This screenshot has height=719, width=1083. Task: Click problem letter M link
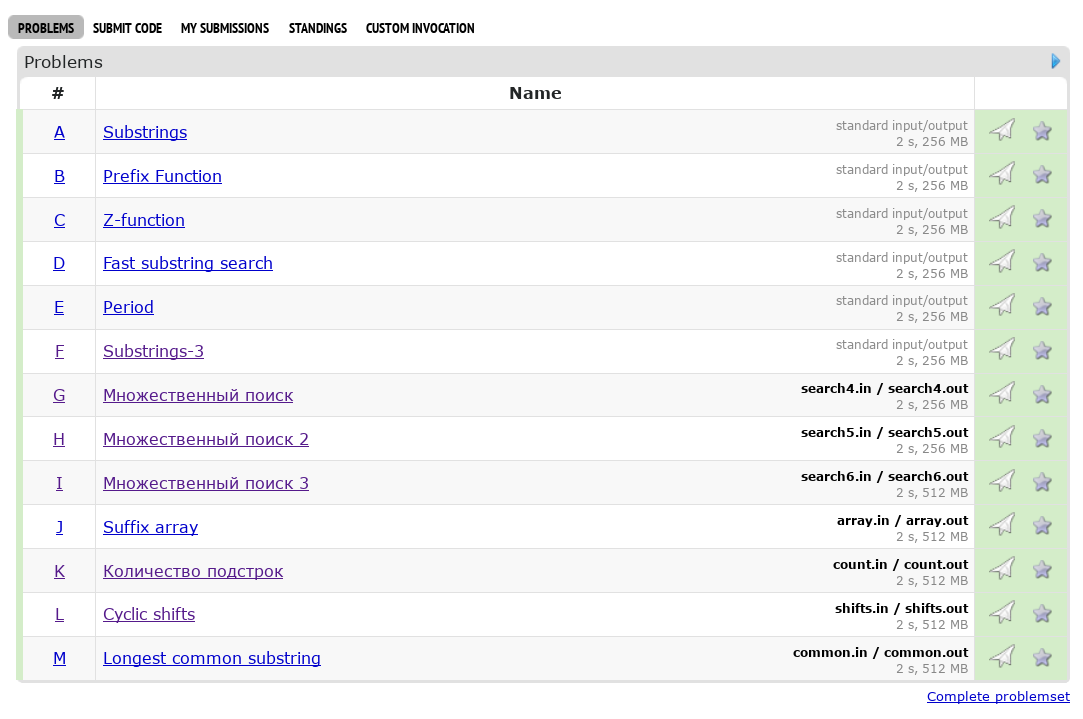59,658
